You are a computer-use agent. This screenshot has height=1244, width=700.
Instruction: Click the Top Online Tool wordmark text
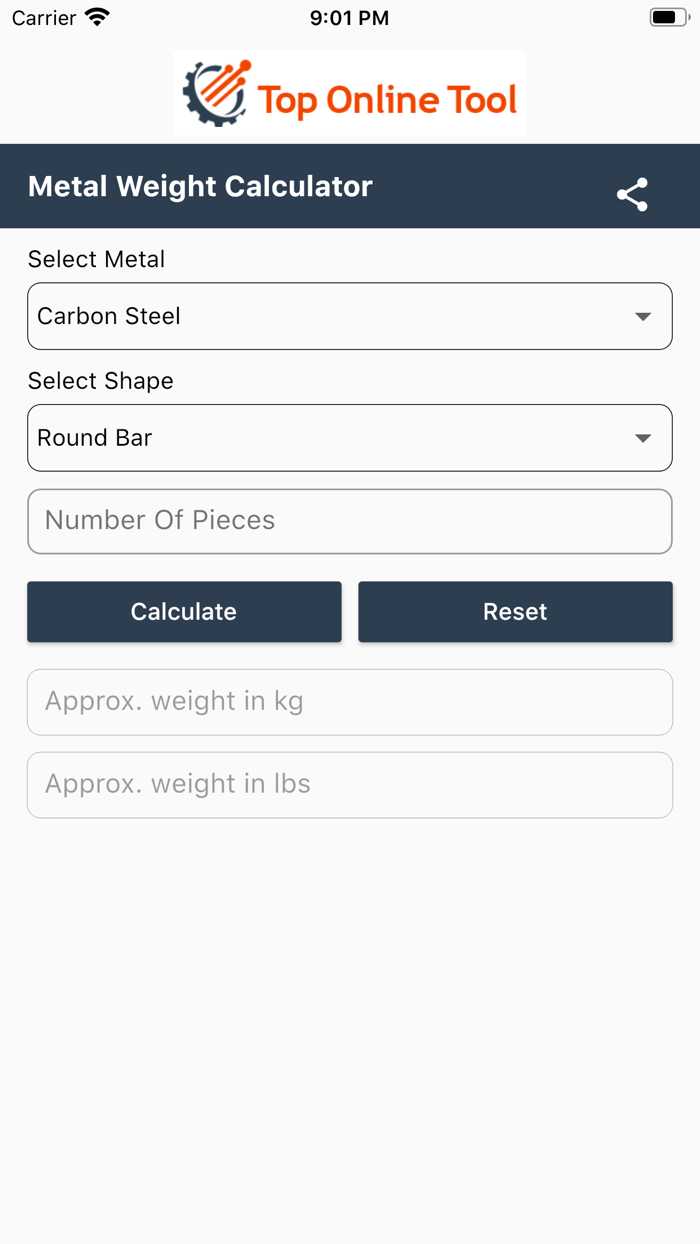388,97
